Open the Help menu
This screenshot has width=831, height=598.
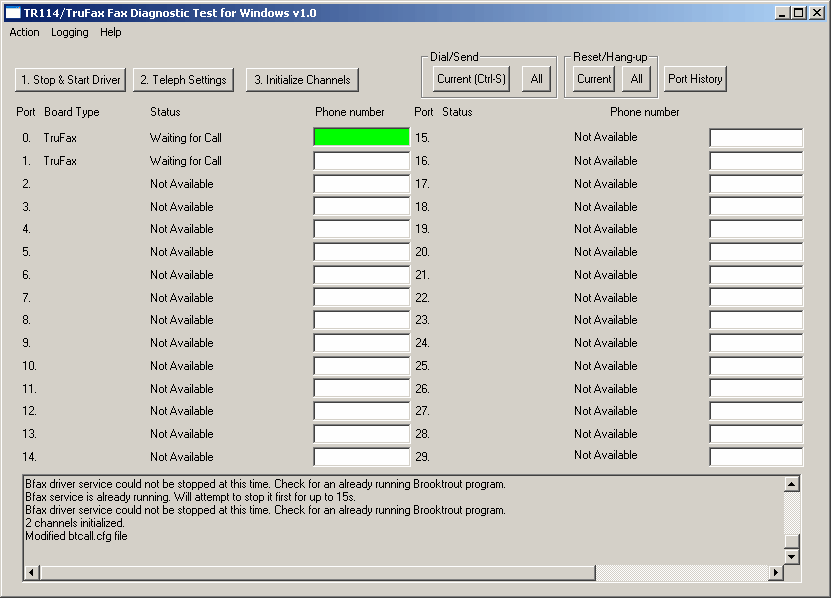pos(111,32)
